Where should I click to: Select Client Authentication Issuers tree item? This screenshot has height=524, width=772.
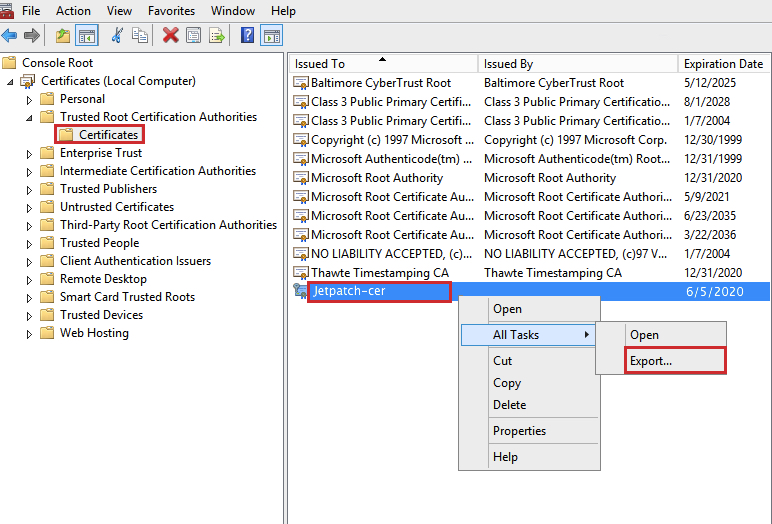[x=135, y=261]
